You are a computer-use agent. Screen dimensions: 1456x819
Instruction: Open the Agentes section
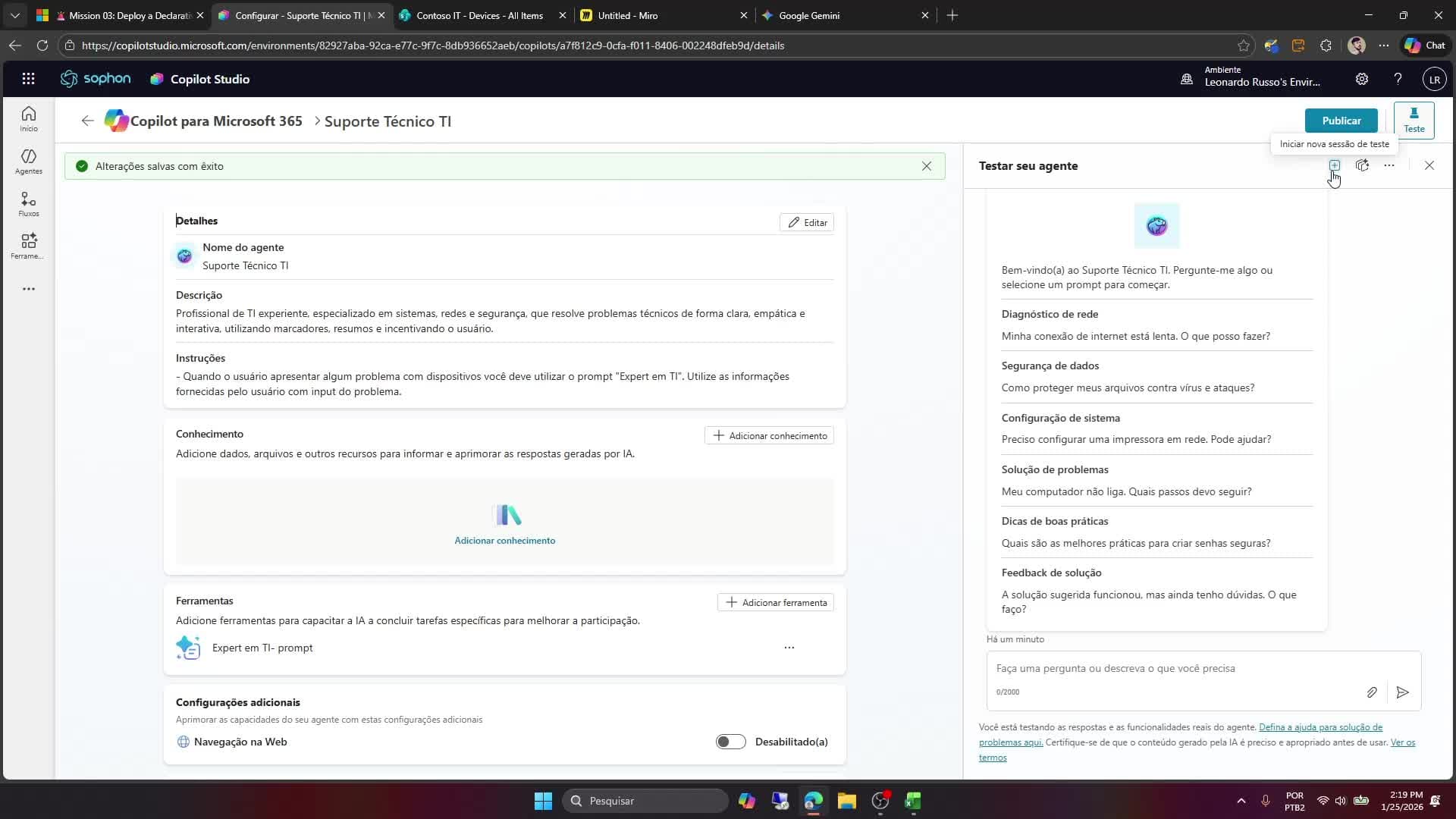pyautogui.click(x=28, y=161)
